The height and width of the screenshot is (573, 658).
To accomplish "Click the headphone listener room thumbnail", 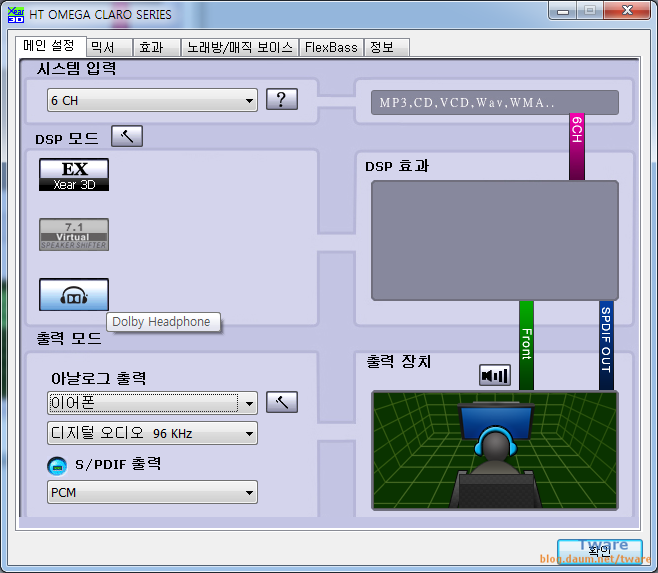I will (495, 450).
